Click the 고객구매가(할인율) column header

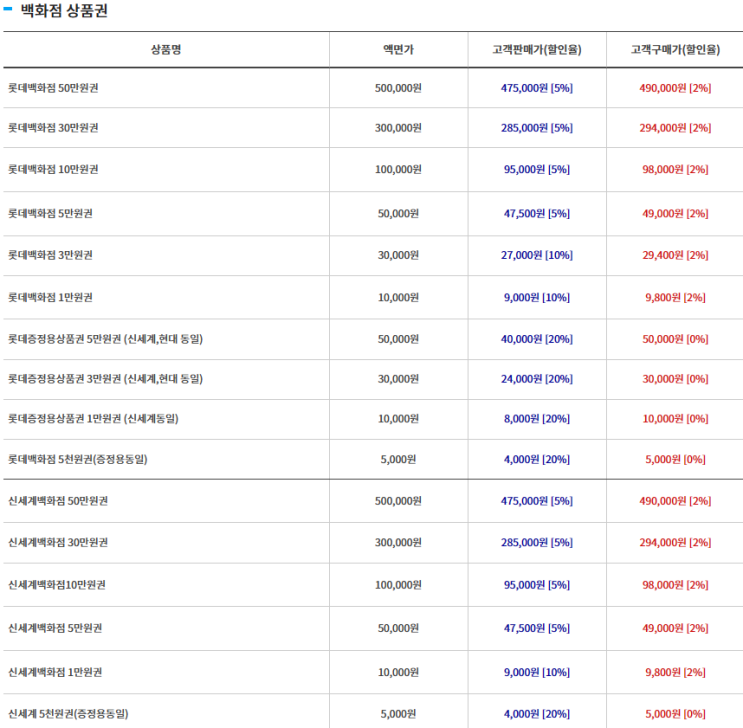pyautogui.click(x=675, y=50)
